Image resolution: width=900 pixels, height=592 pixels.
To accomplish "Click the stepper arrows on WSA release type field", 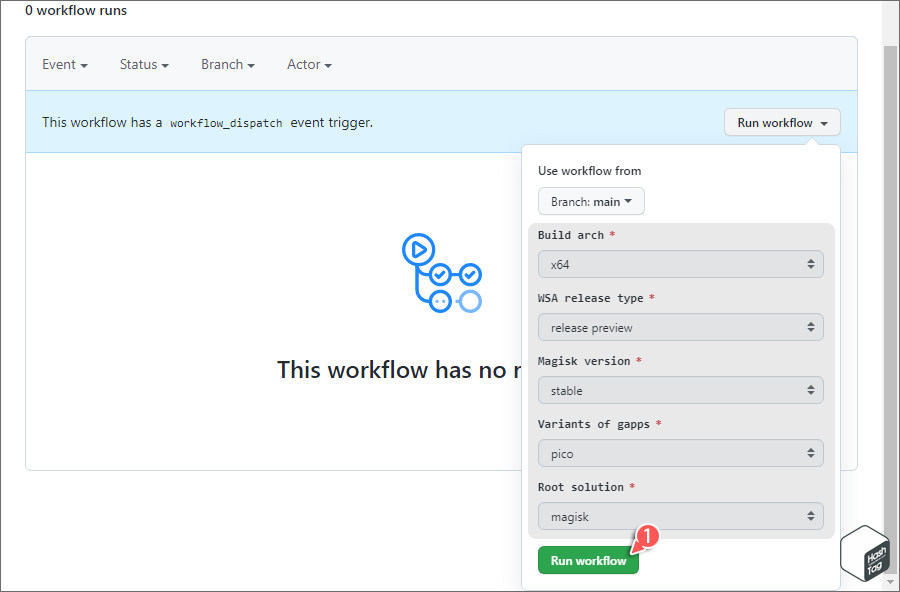I will [813, 326].
